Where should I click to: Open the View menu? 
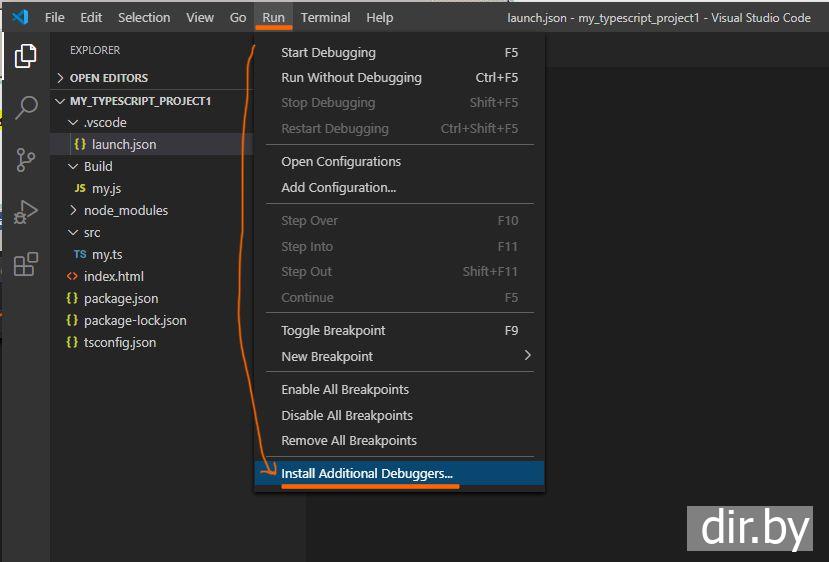point(200,17)
